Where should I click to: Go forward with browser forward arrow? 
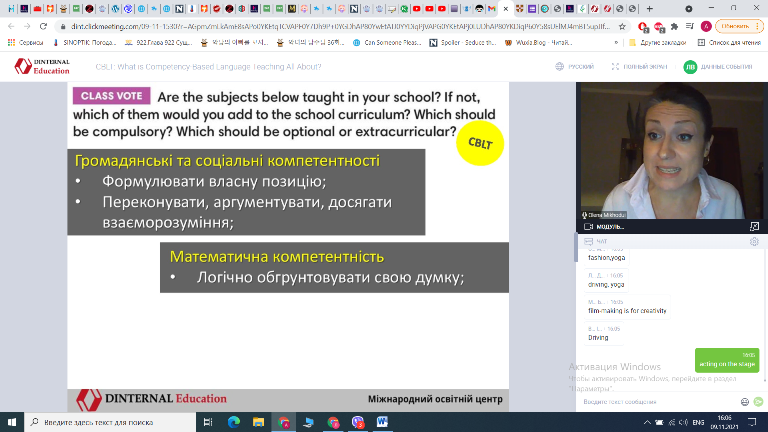[x=27, y=26]
